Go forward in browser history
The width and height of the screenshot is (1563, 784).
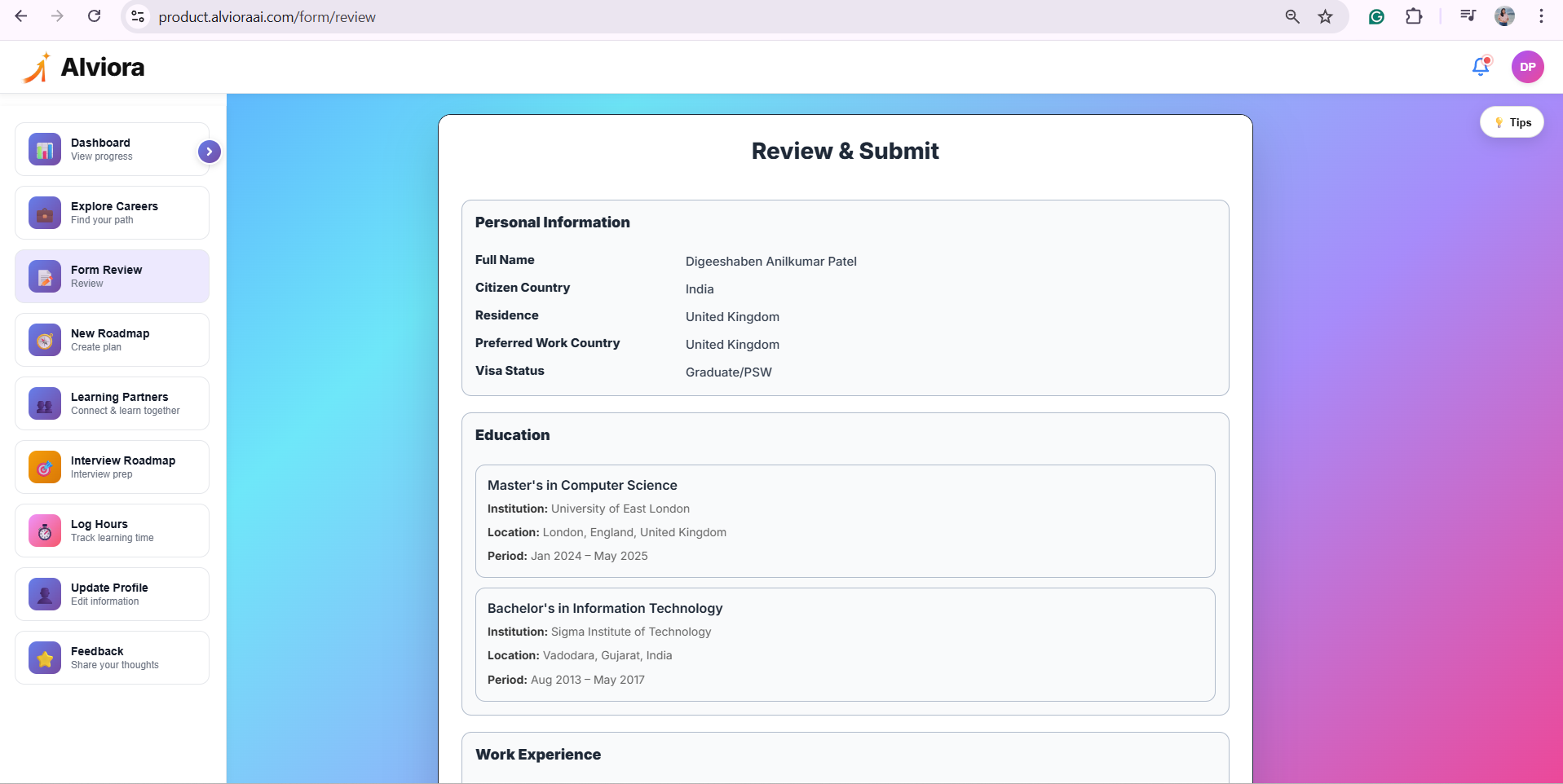pos(57,16)
